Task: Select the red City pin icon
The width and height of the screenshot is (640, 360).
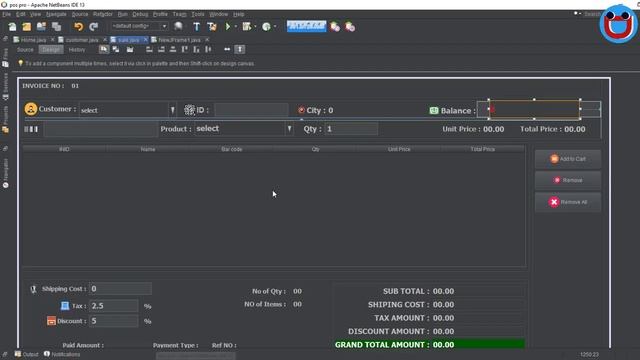Action: point(301,110)
